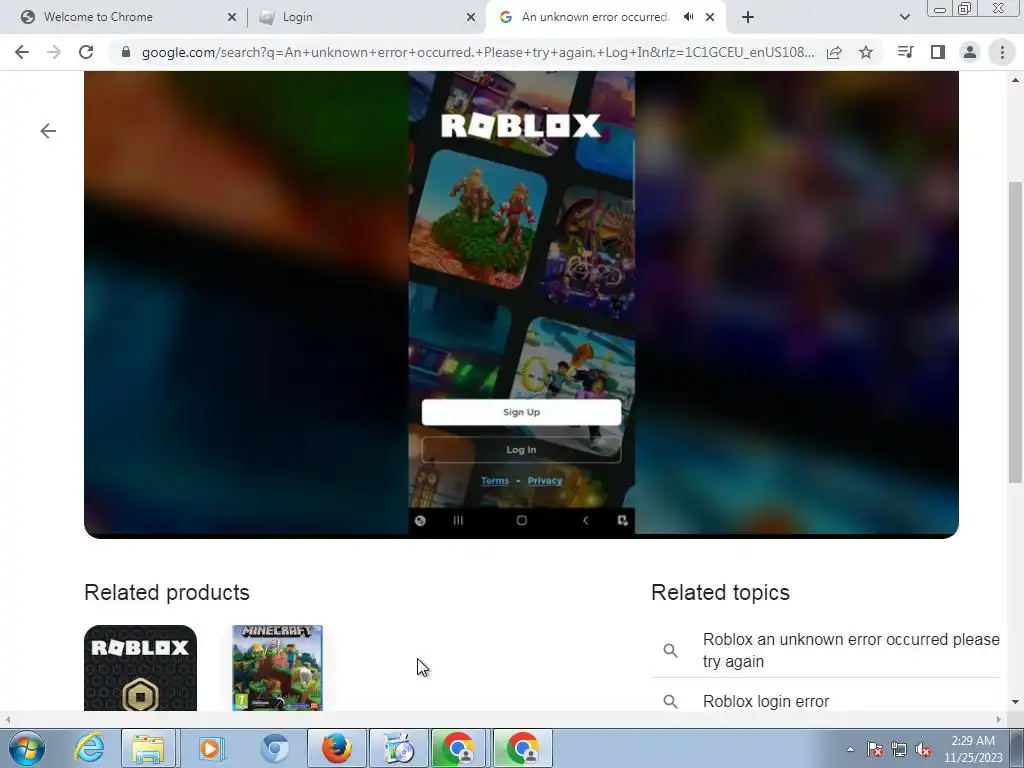Click the muted volume tray icon
The image size is (1024, 768).
click(x=923, y=750)
